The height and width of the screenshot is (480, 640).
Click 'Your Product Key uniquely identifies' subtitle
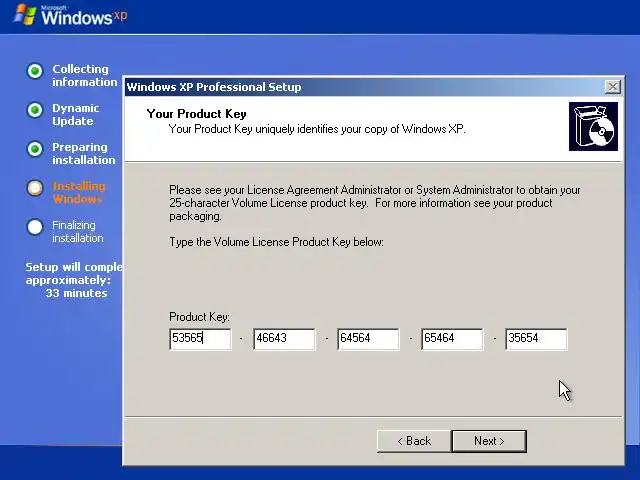tap(317, 129)
